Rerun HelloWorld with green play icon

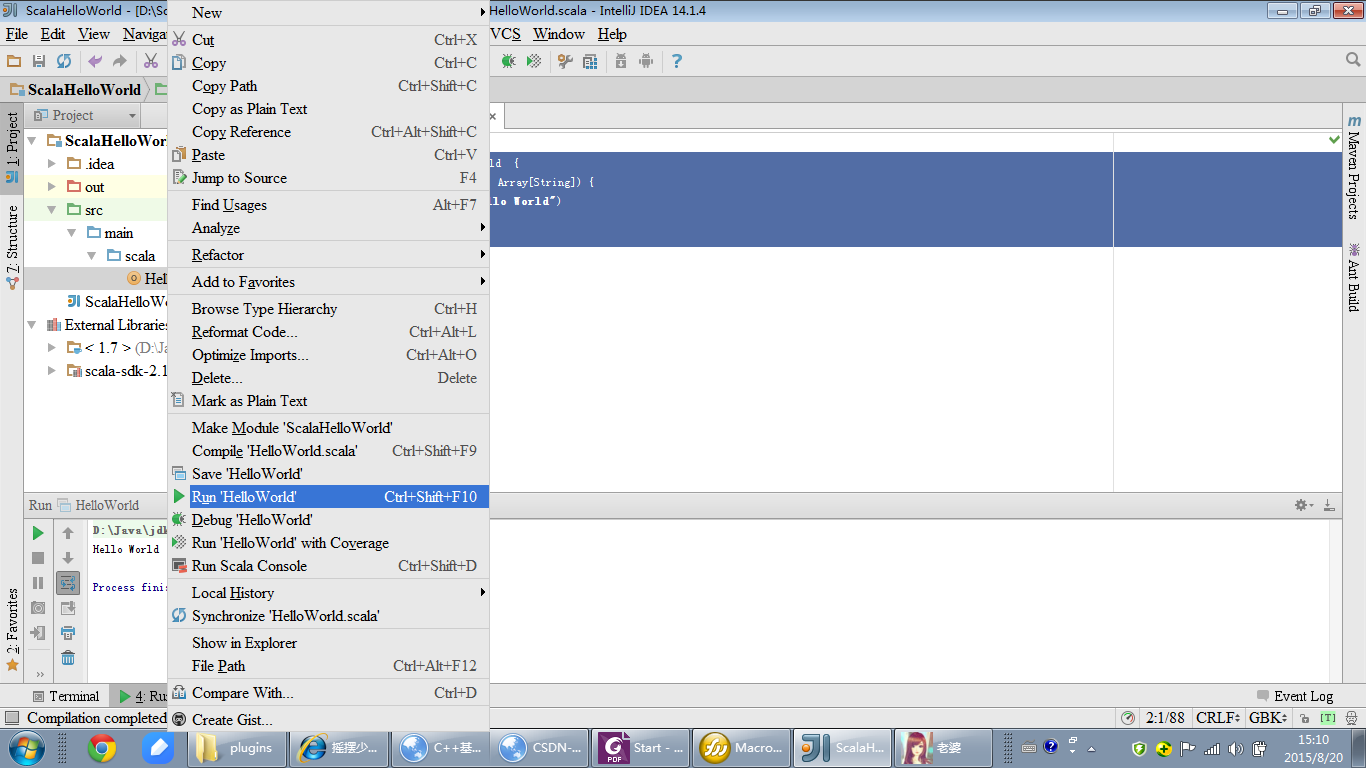(38, 533)
